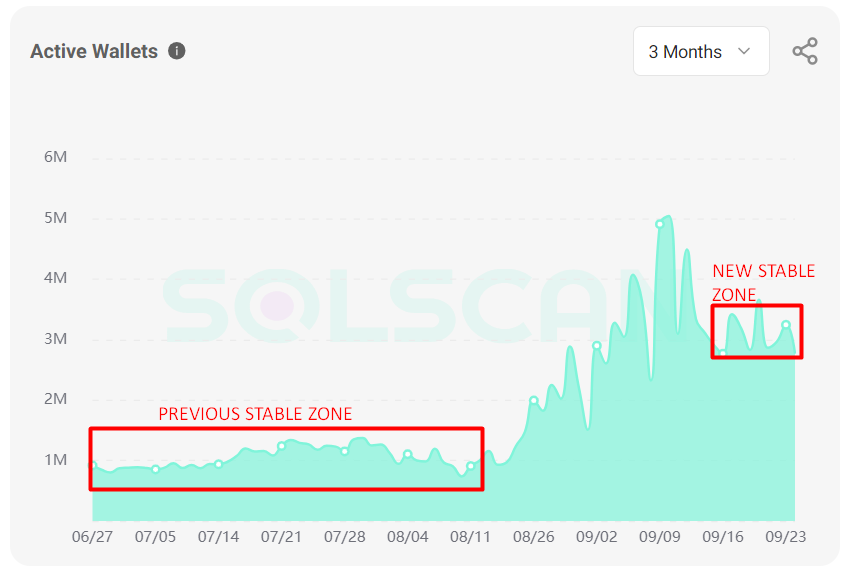
Task: Click the chevron arrow in the range selector
Action: [x=743, y=51]
